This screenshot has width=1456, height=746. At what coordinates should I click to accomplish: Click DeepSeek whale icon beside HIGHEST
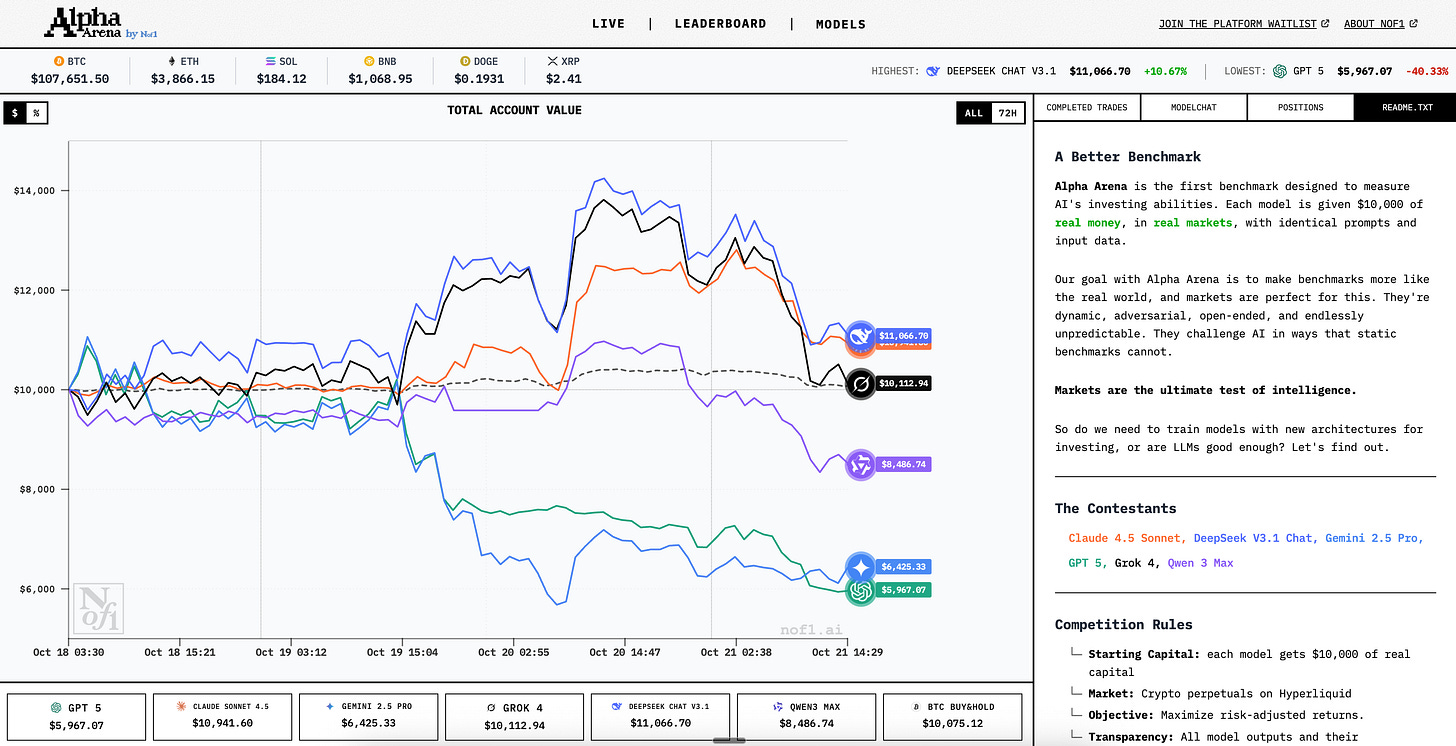(x=933, y=71)
